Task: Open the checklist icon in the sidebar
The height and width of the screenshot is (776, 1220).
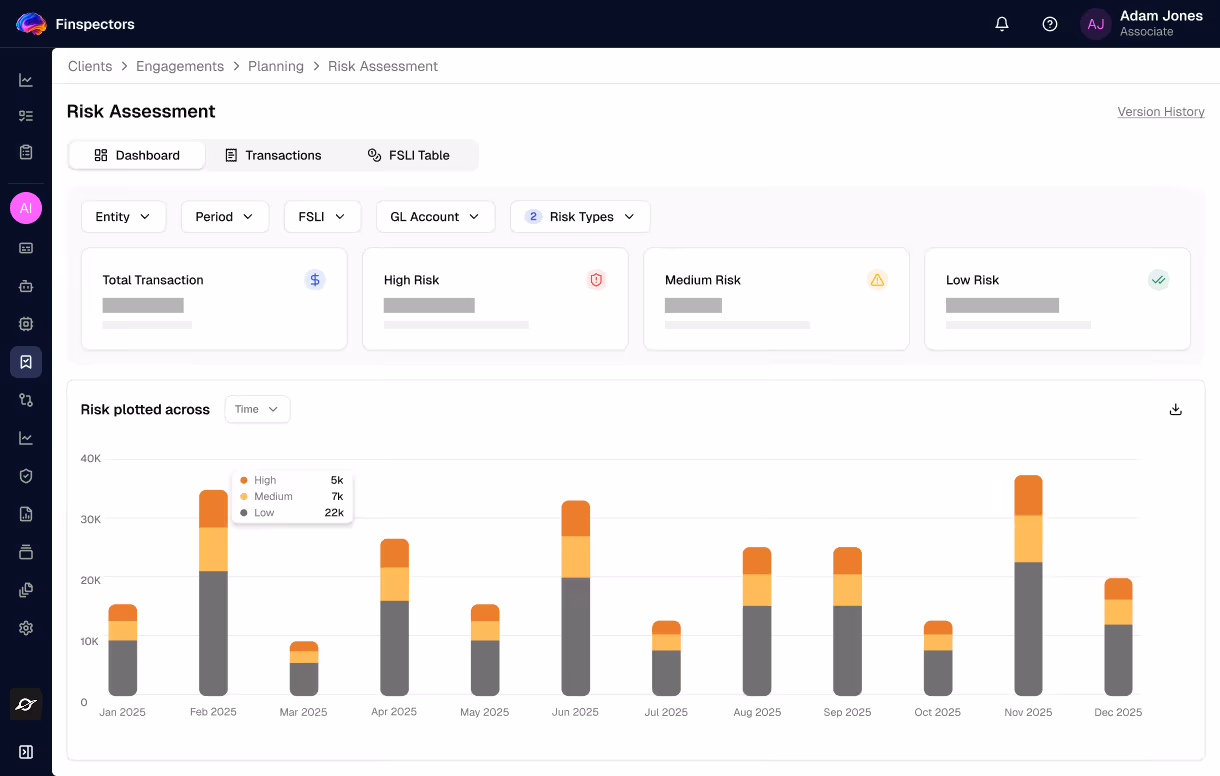Action: pos(26,116)
